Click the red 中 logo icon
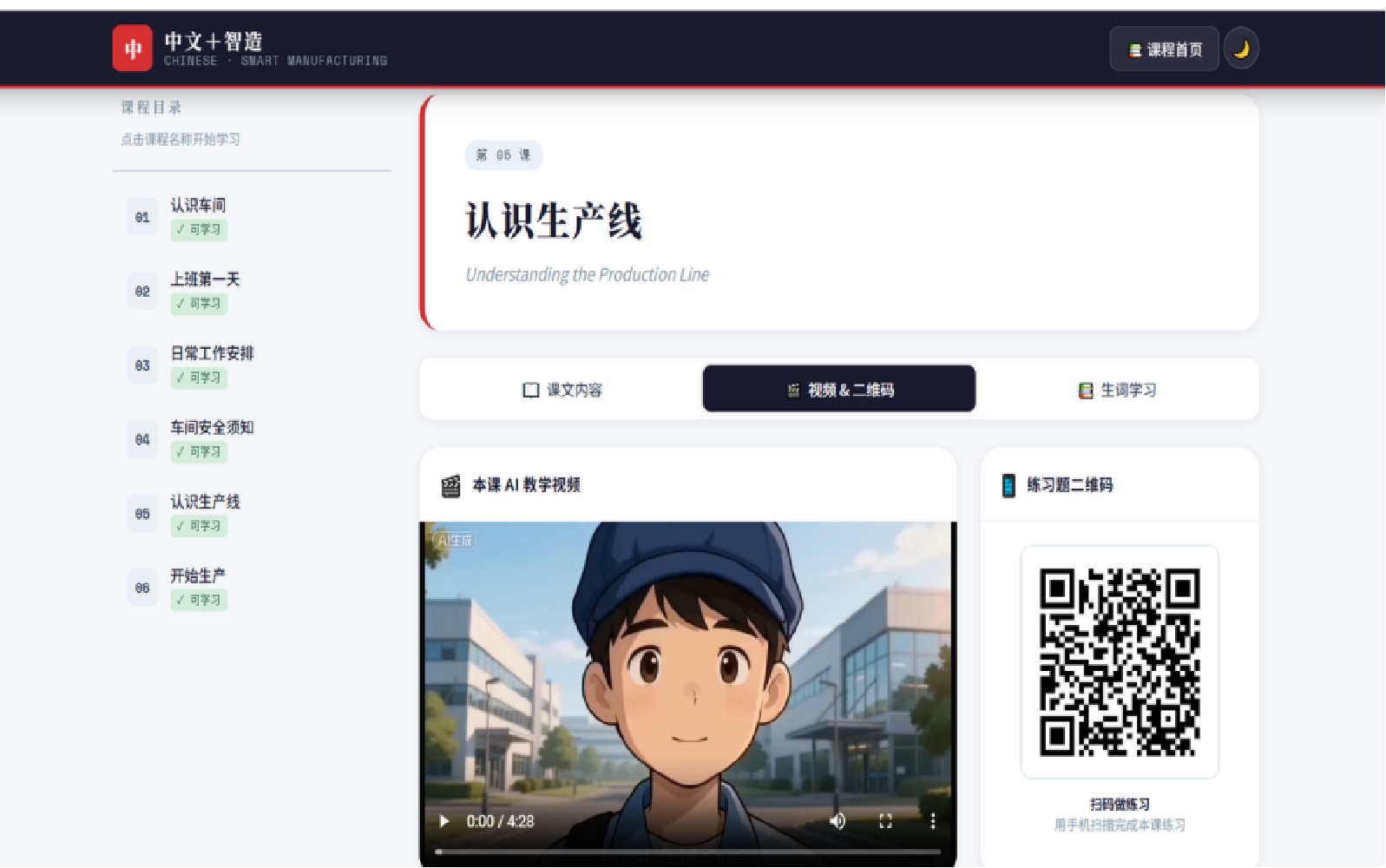Image resolution: width=1386 pixels, height=868 pixels. tap(132, 48)
